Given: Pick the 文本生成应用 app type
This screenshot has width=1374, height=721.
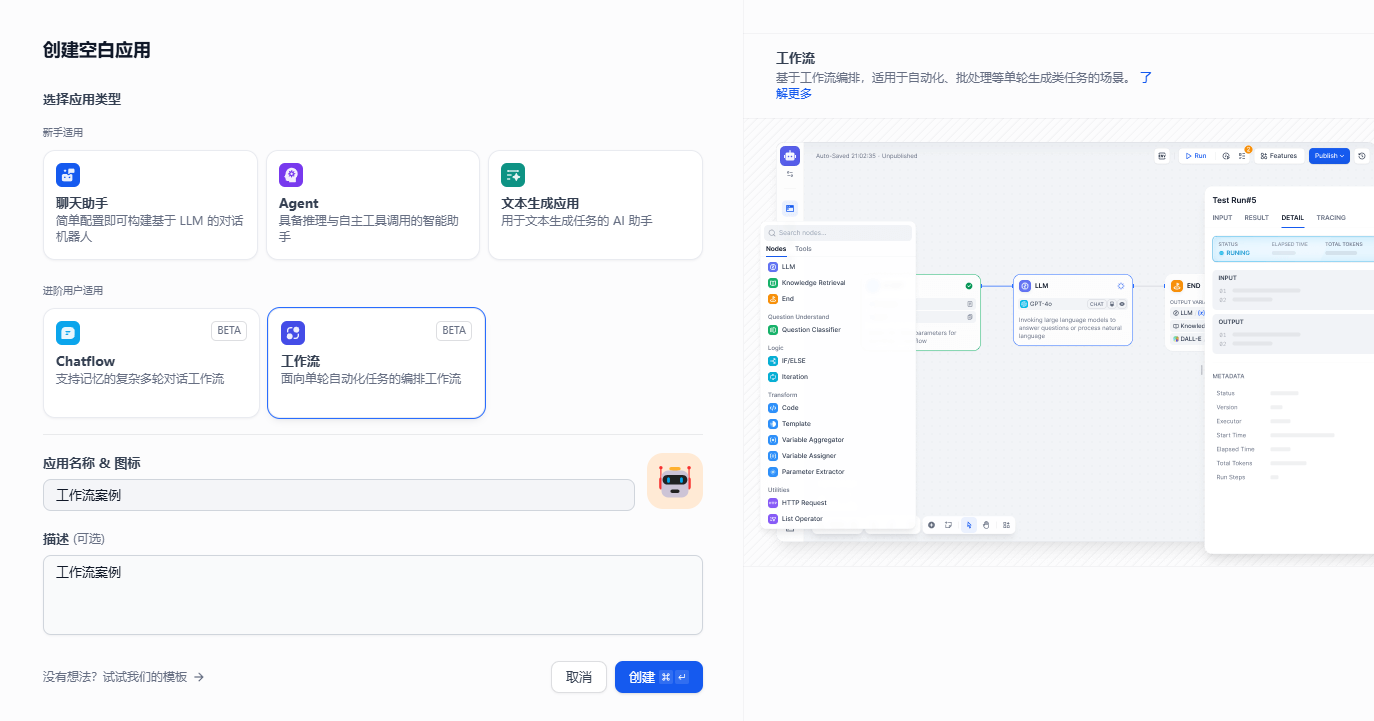Looking at the screenshot, I should [x=595, y=205].
